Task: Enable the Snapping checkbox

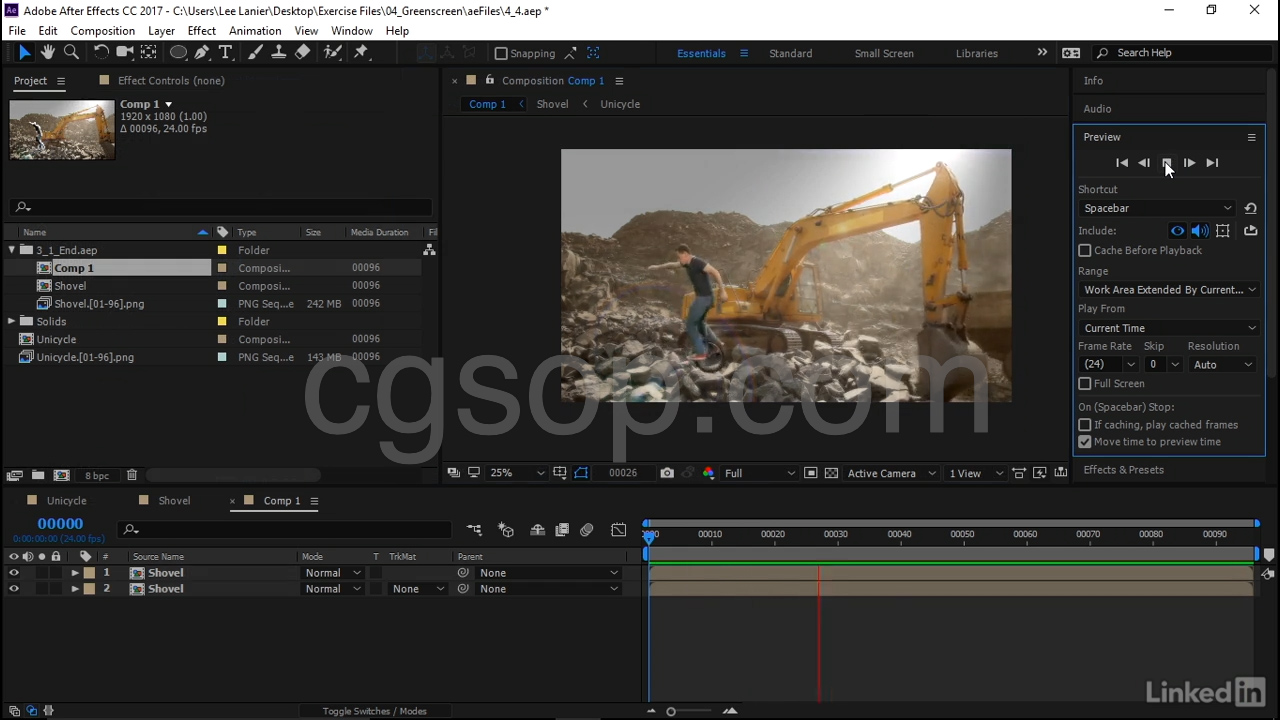Action: click(502, 53)
